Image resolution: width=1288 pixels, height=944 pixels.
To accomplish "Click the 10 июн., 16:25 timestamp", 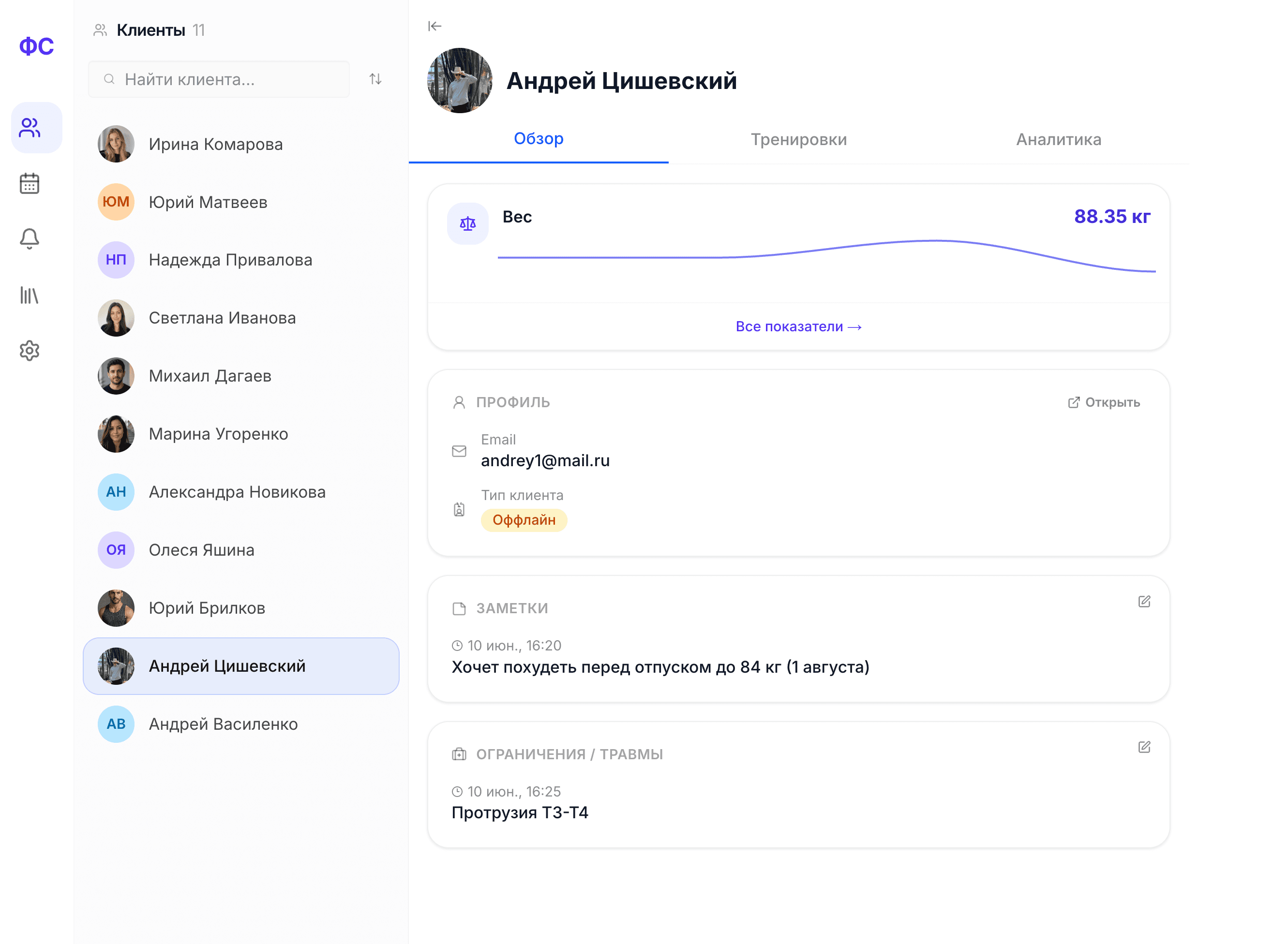I will point(514,792).
